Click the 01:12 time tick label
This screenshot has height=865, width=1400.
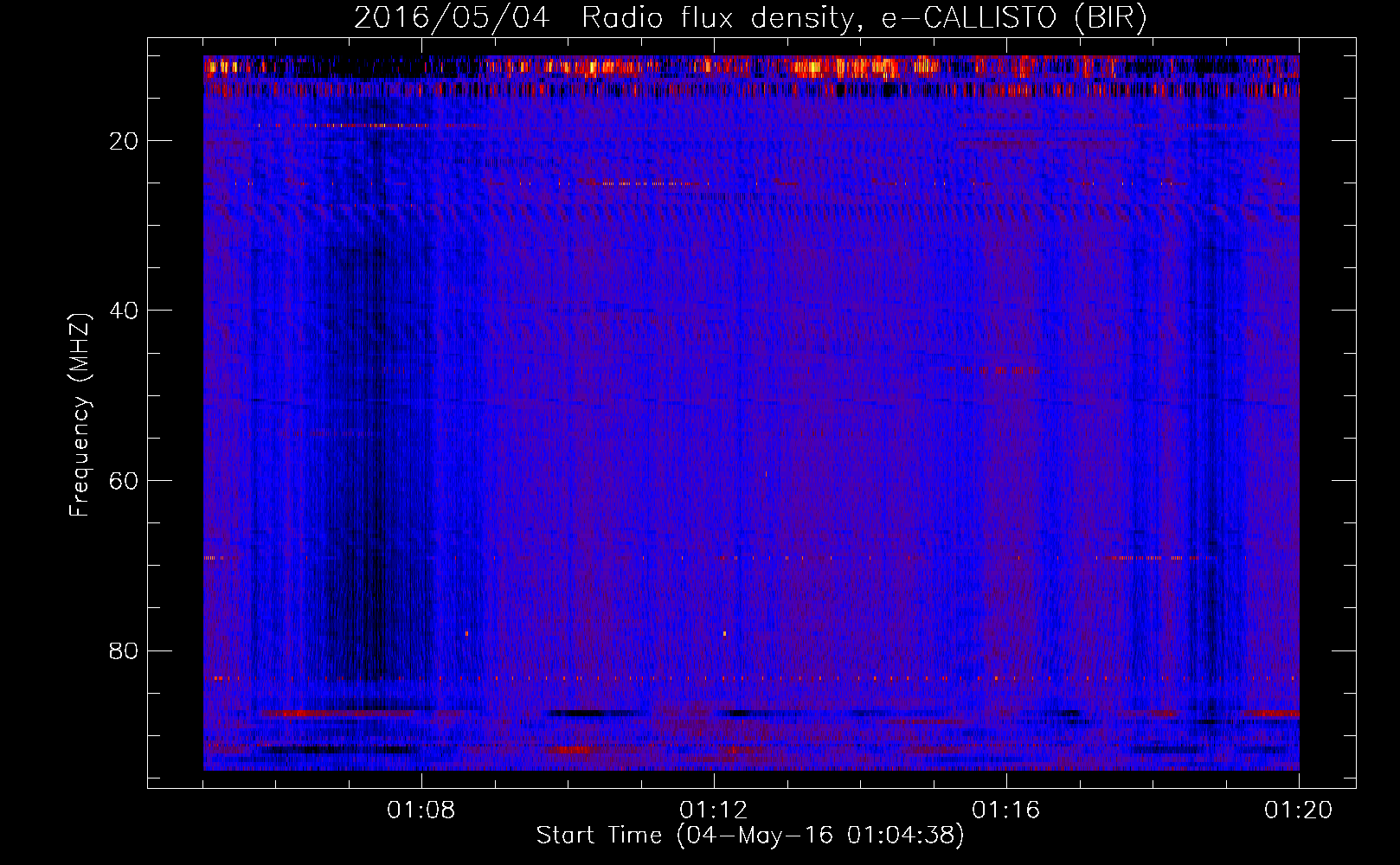(714, 811)
